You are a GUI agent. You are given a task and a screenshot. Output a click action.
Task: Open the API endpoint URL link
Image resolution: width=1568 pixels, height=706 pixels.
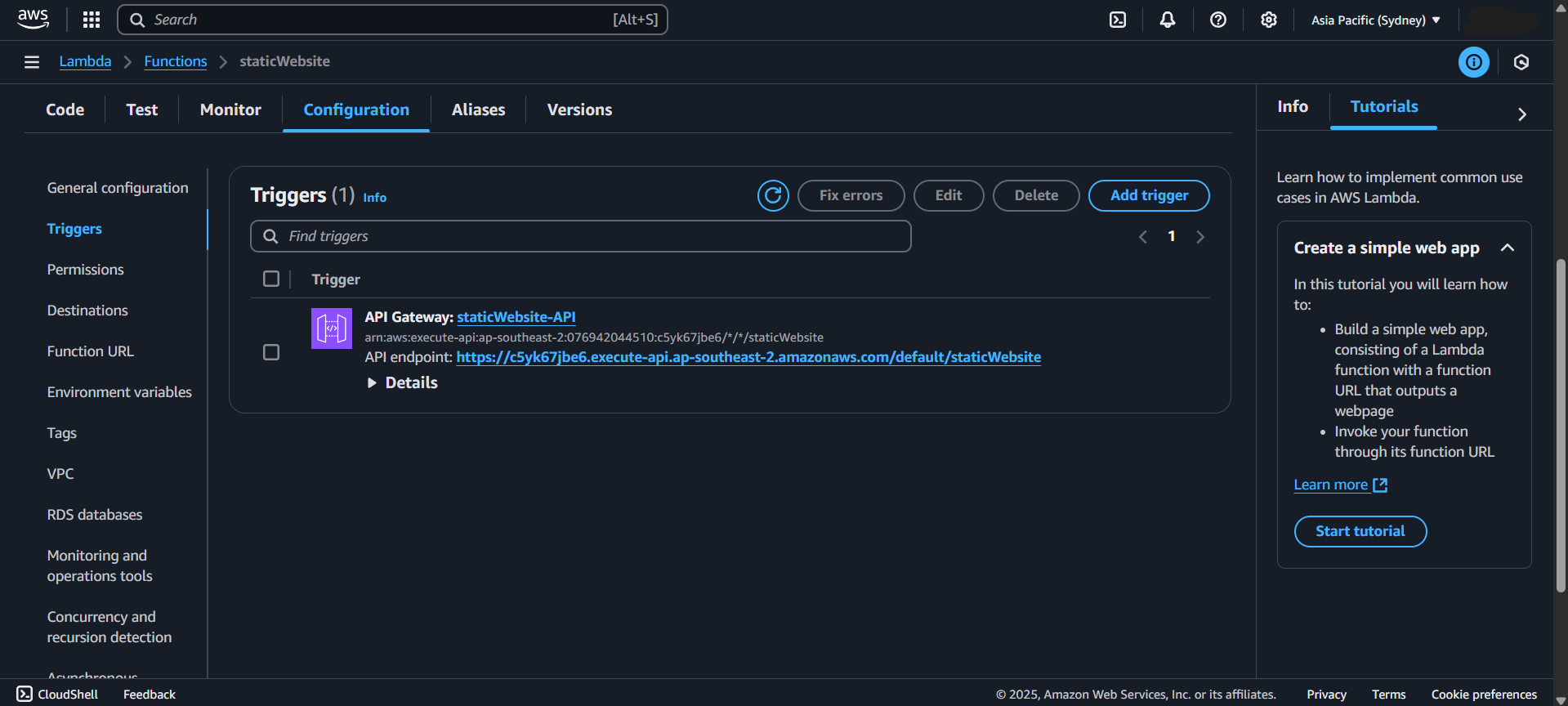[748, 357]
